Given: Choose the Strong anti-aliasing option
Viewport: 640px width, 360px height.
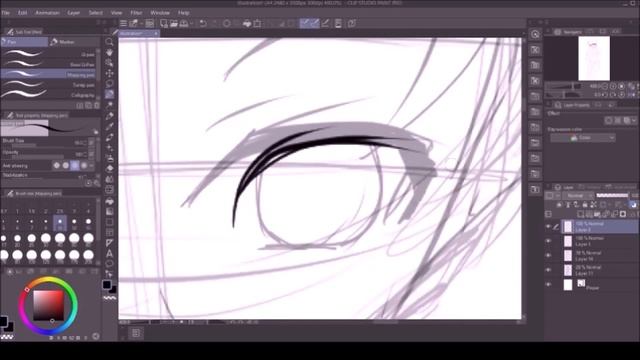Looking at the screenshot, I should coord(84,165).
